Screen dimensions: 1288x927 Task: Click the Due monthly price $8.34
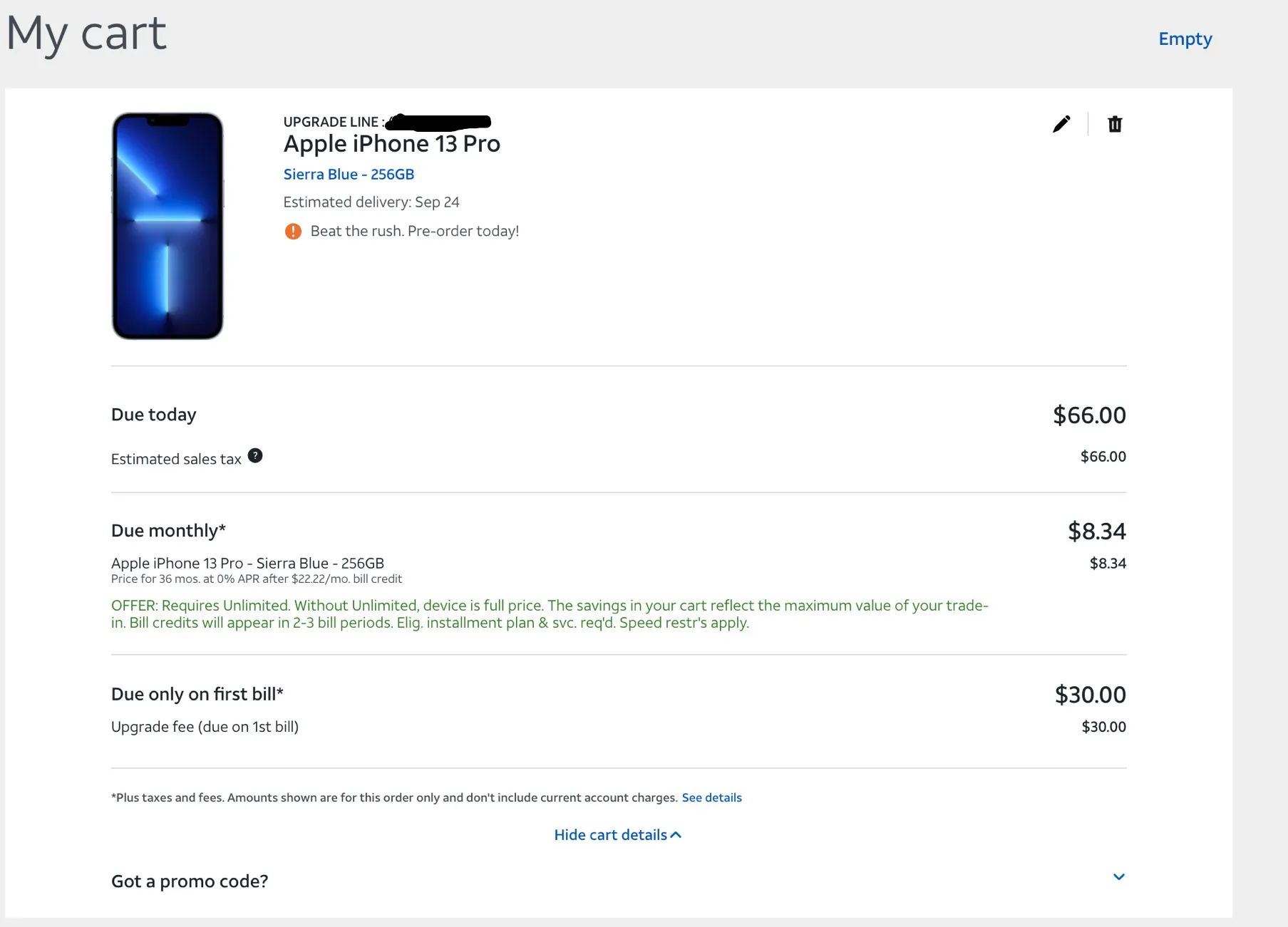point(1097,532)
